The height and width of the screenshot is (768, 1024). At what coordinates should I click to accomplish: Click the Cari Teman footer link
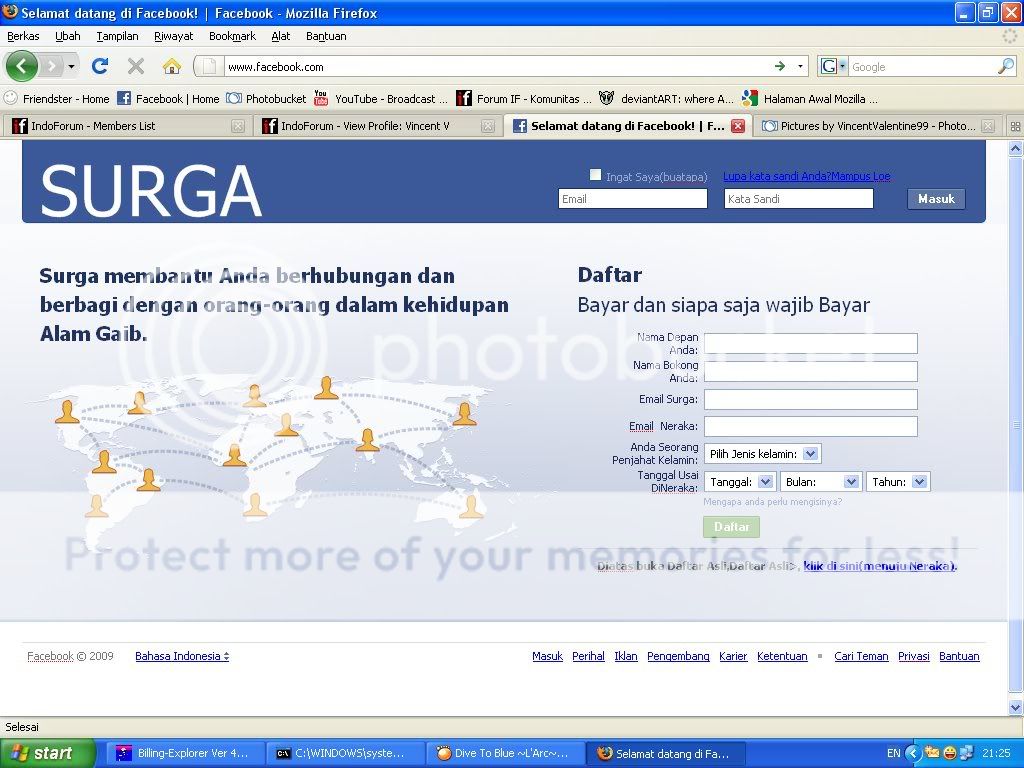[x=861, y=656]
